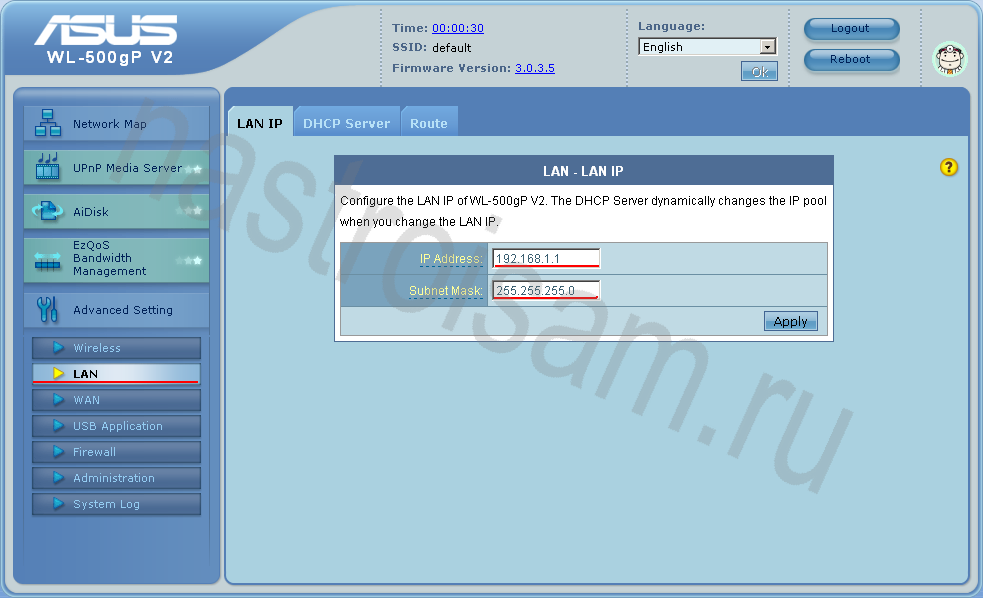
Task: Click the Logout button
Action: point(851,28)
